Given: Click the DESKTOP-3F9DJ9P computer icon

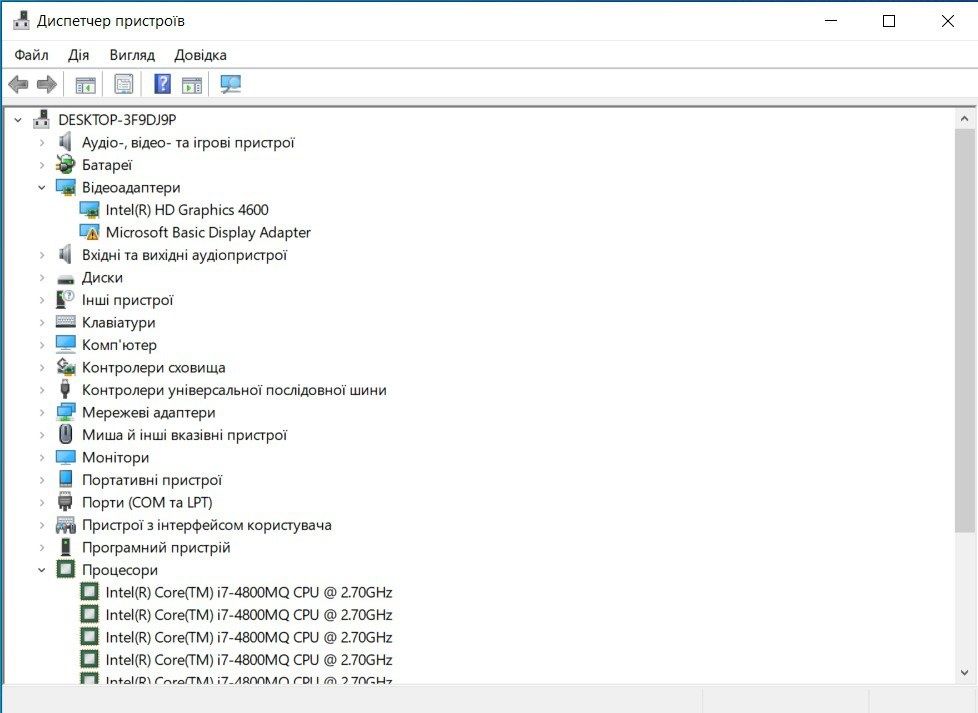Looking at the screenshot, I should (42, 119).
